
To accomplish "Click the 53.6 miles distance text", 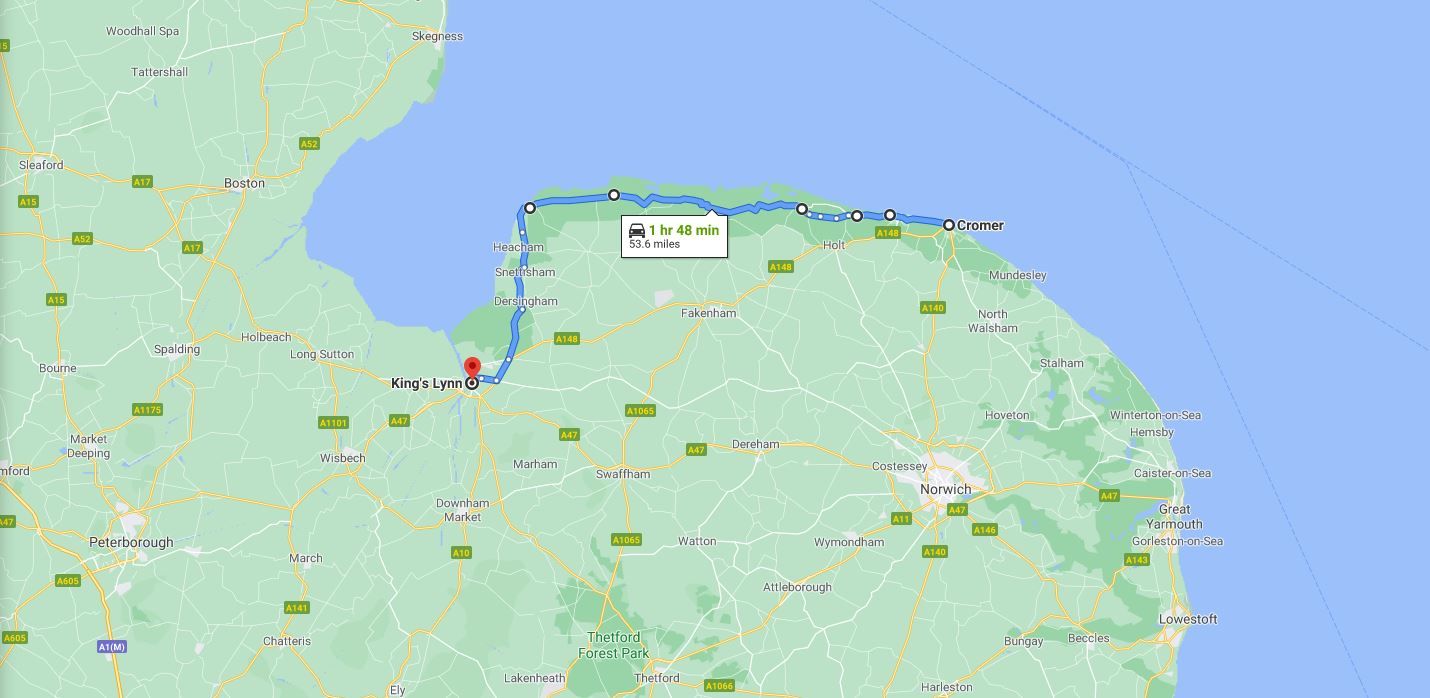I will point(654,244).
